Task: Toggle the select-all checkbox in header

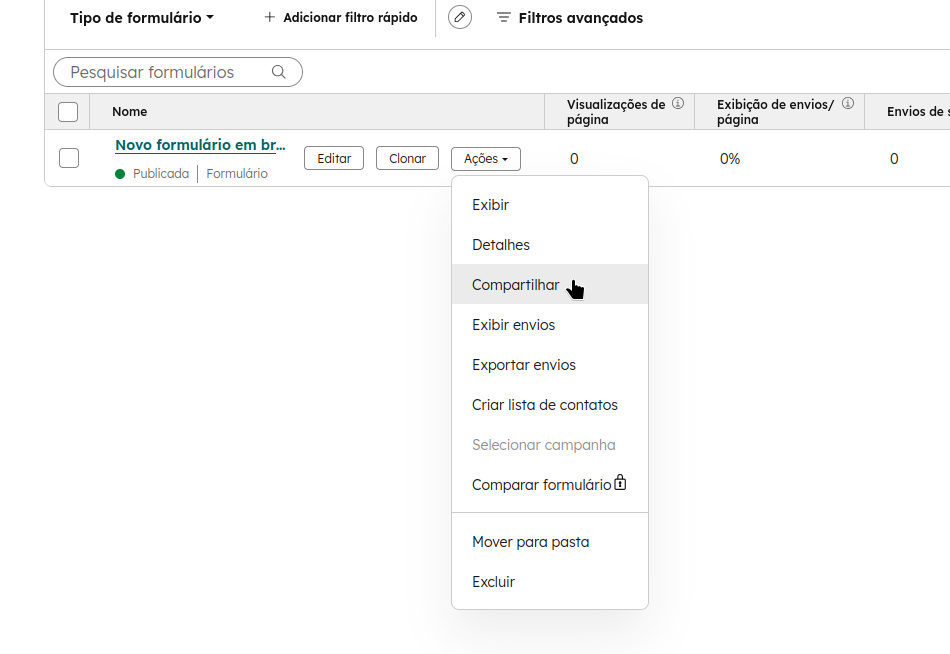Action: 68,112
